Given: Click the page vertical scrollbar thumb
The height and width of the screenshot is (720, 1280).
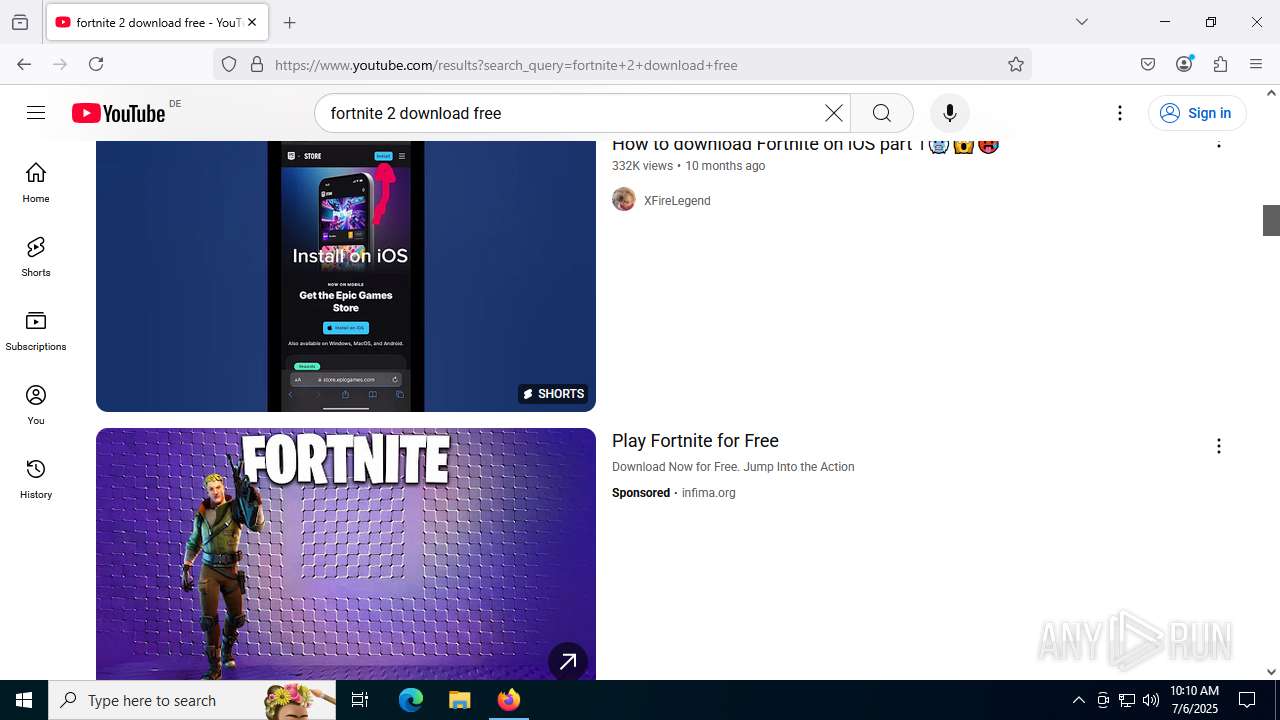Looking at the screenshot, I should (x=1271, y=220).
